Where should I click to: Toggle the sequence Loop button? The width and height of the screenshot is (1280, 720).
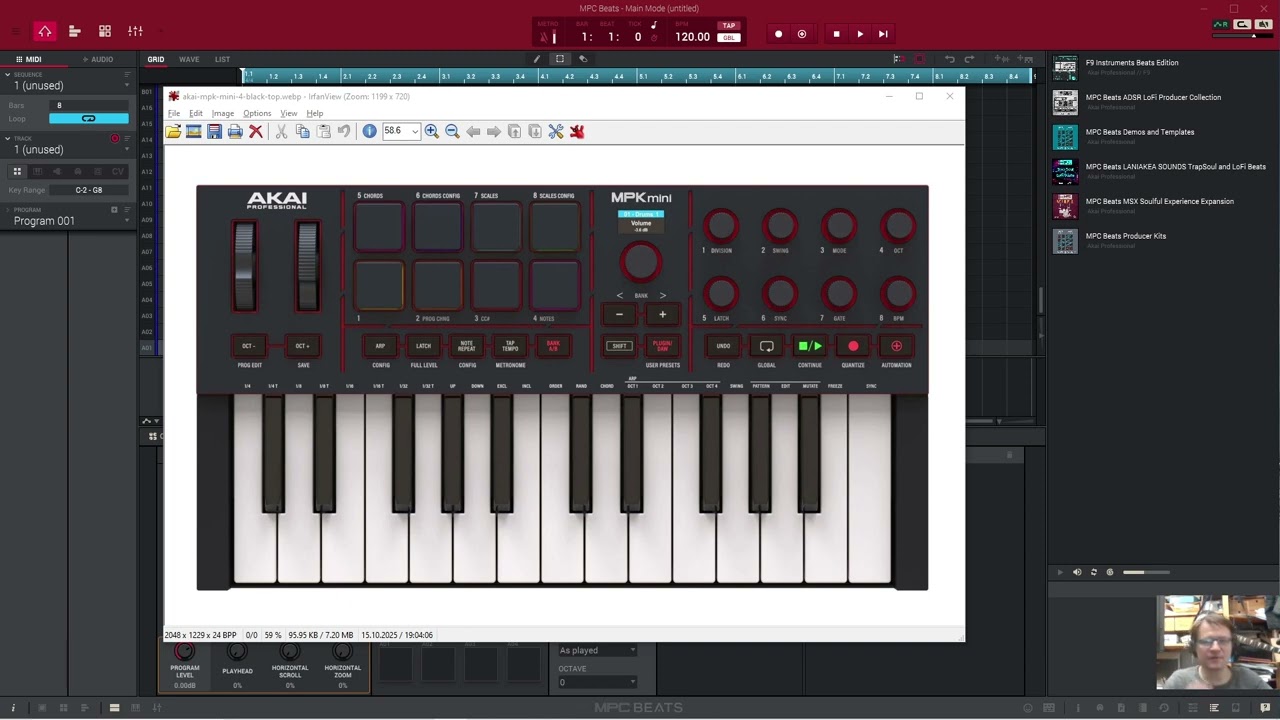click(88, 118)
